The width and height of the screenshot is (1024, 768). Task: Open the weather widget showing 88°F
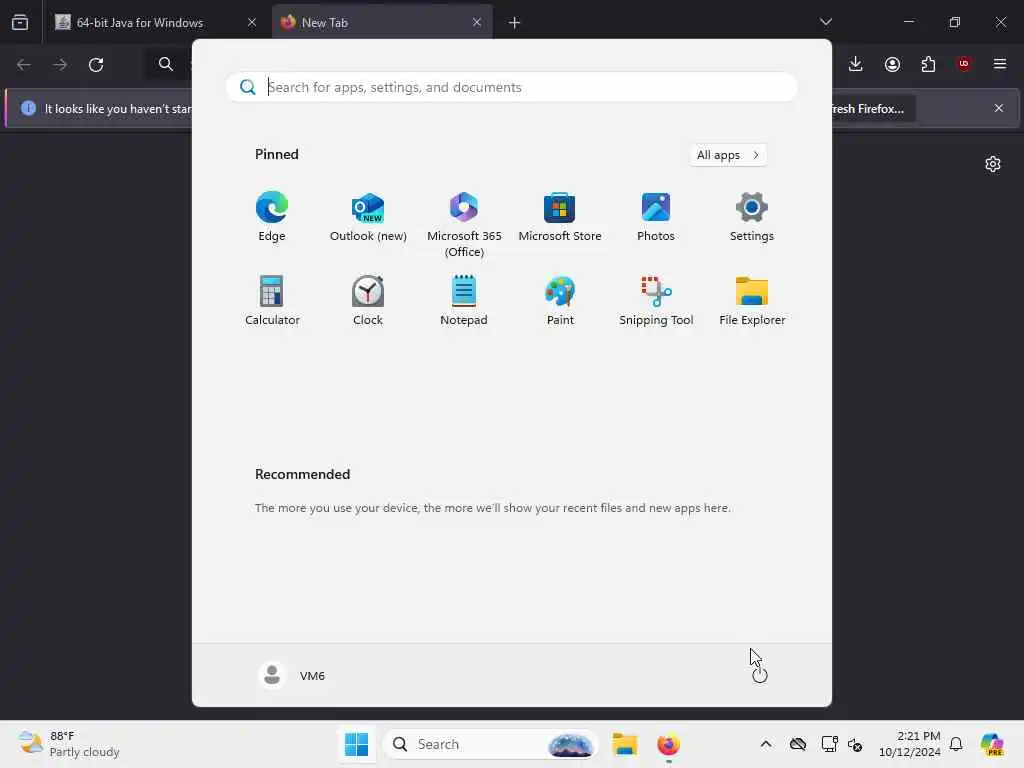pyautogui.click(x=69, y=744)
